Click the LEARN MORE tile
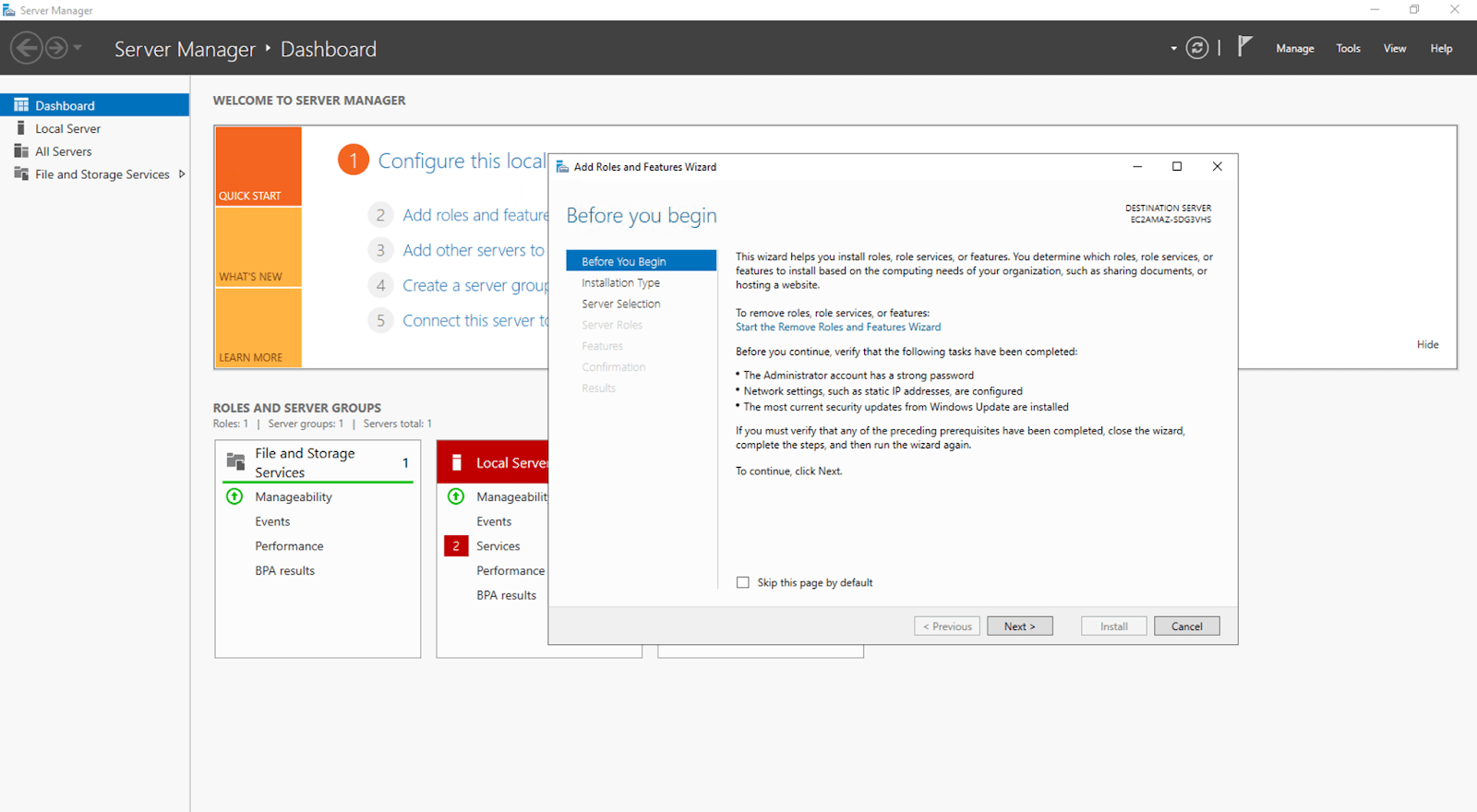This screenshot has width=1477, height=812. tap(258, 328)
